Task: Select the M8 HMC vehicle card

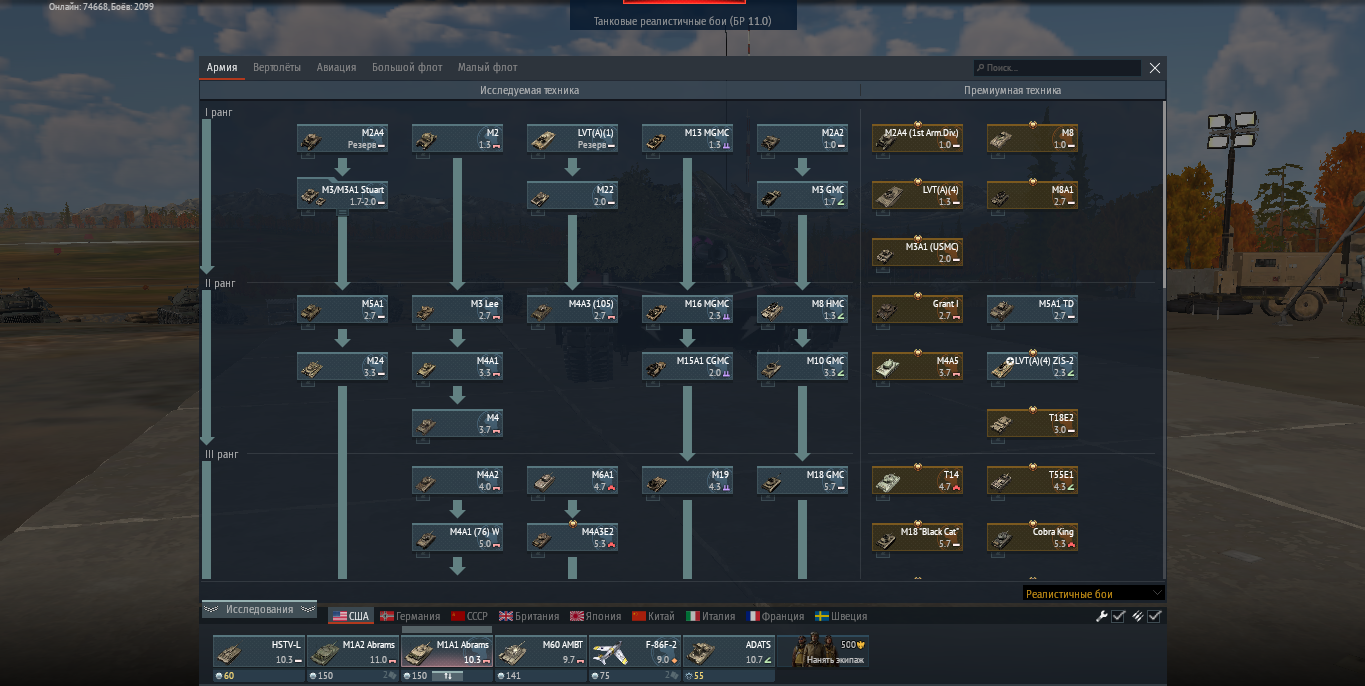Action: click(802, 309)
